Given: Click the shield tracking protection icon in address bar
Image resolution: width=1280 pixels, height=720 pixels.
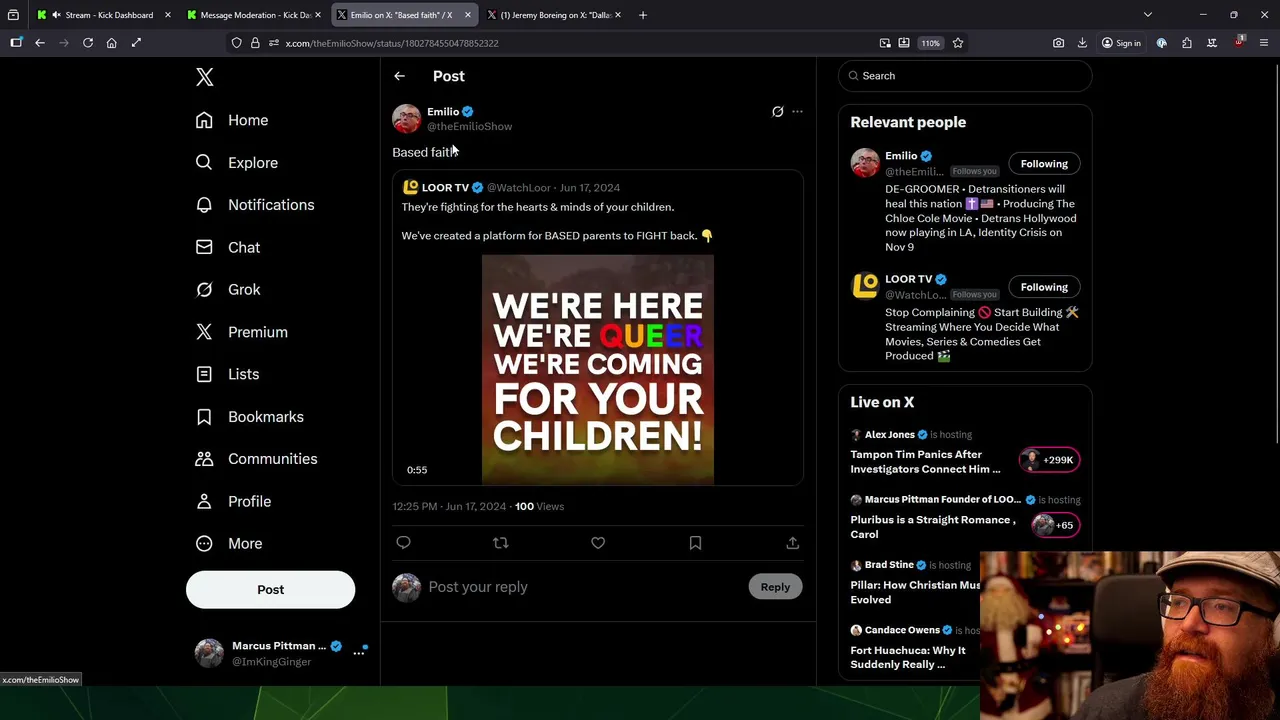Looking at the screenshot, I should (237, 43).
